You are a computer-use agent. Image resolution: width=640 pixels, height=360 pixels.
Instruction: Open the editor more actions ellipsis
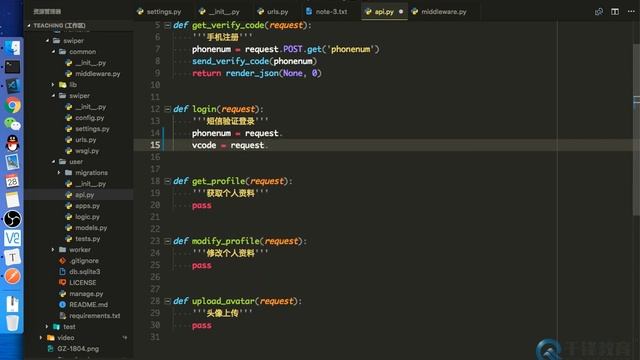(x=631, y=11)
